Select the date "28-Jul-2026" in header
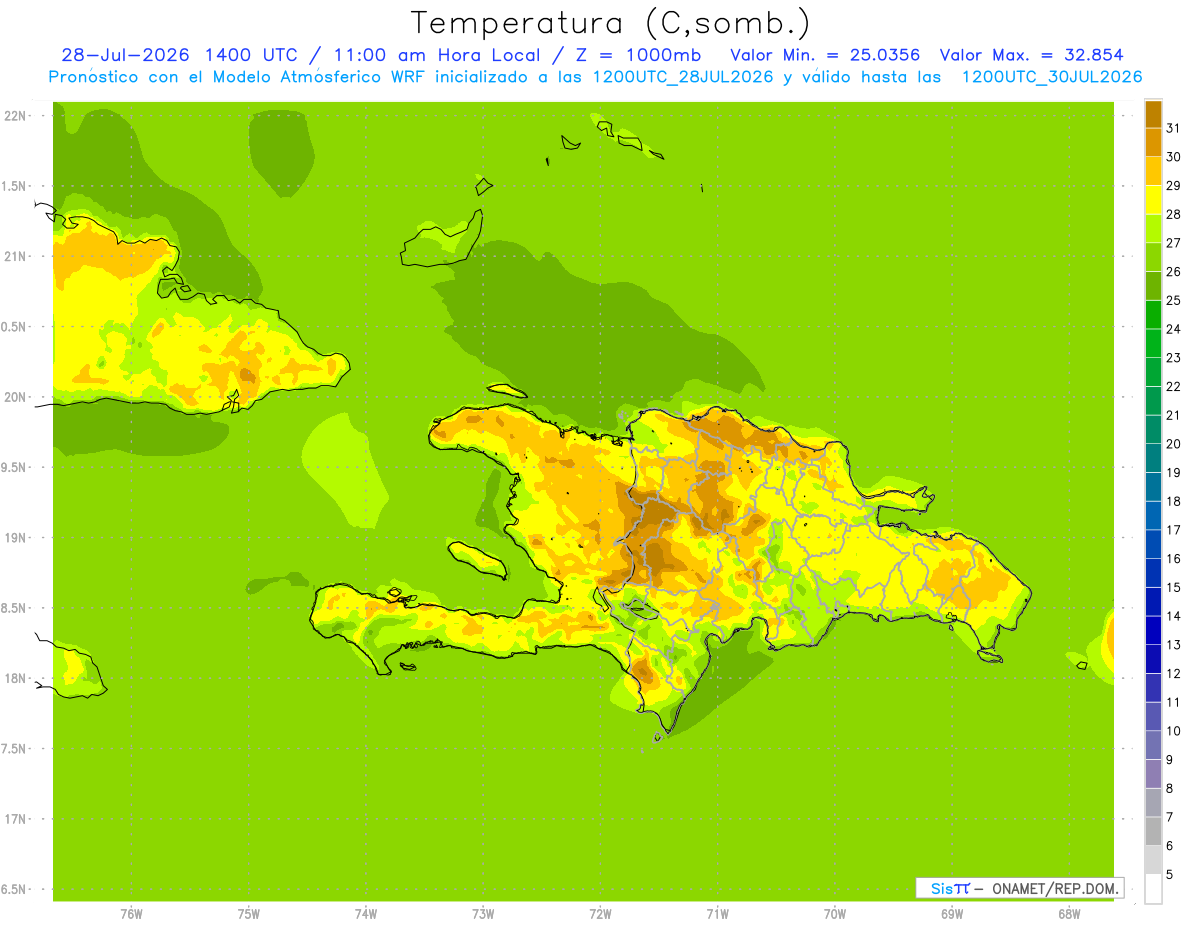The width and height of the screenshot is (1200, 927). (127, 55)
